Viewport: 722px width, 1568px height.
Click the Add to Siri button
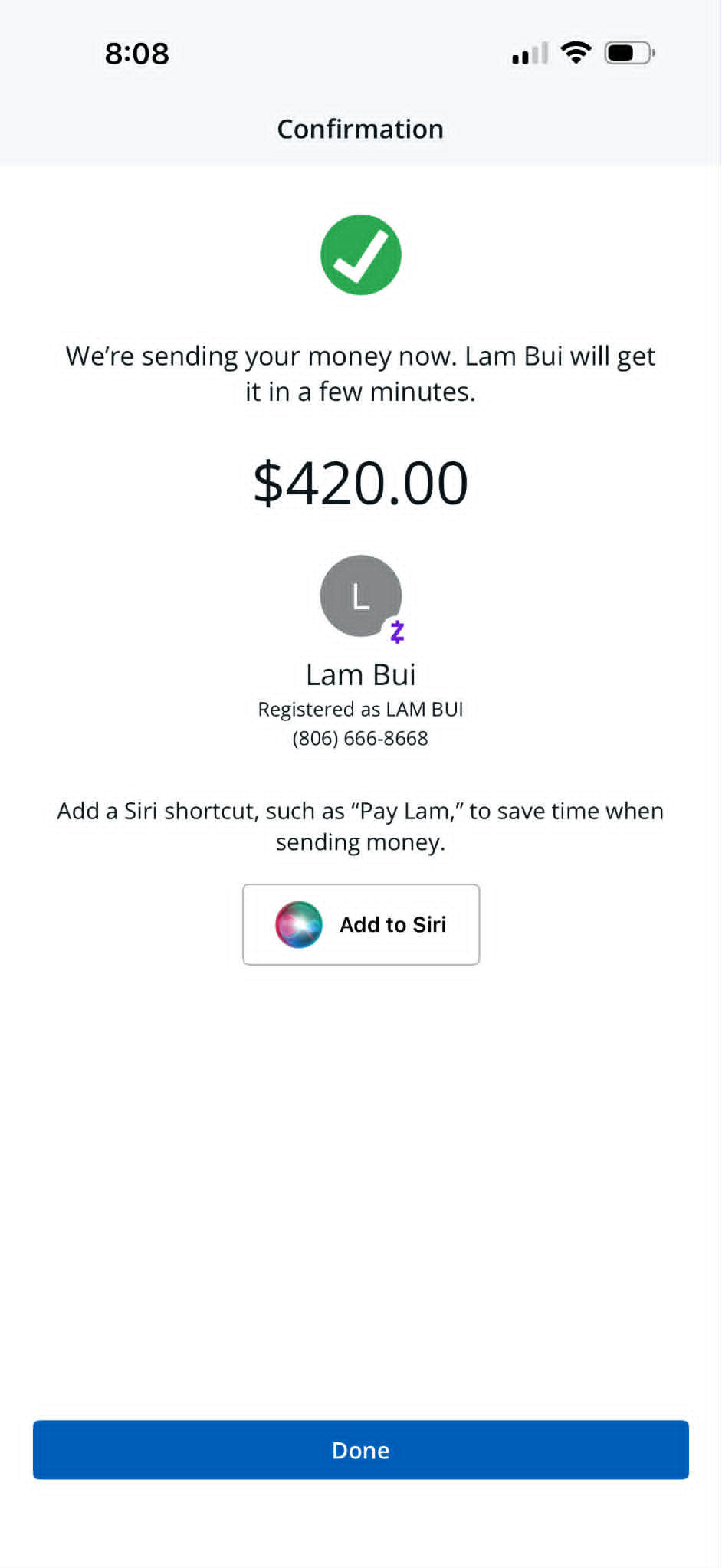361,924
